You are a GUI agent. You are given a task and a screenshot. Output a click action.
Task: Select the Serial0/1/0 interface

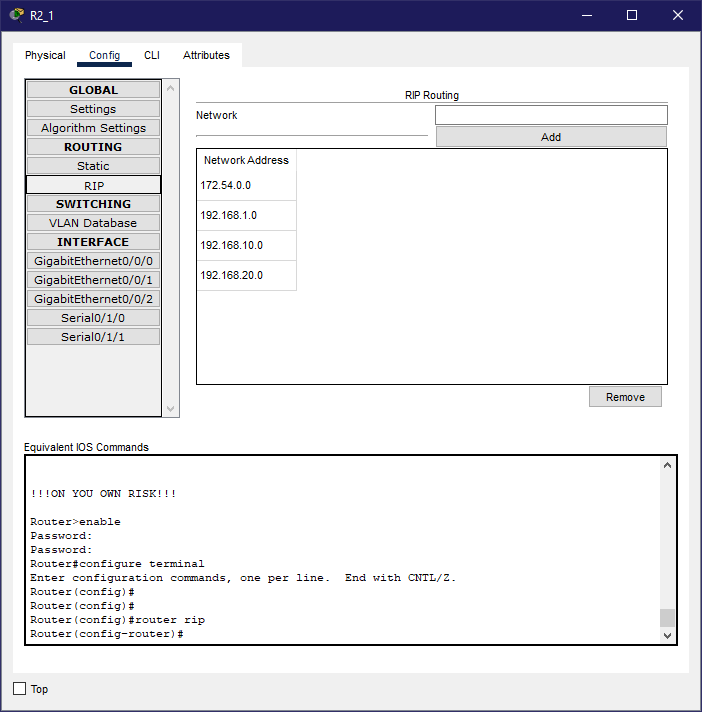point(93,318)
